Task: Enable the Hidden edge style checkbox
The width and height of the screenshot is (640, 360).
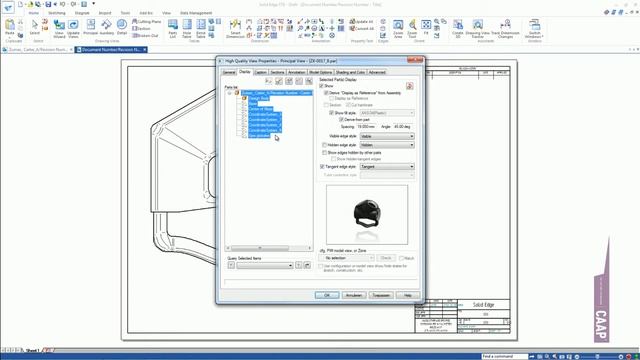Action: pos(325,145)
